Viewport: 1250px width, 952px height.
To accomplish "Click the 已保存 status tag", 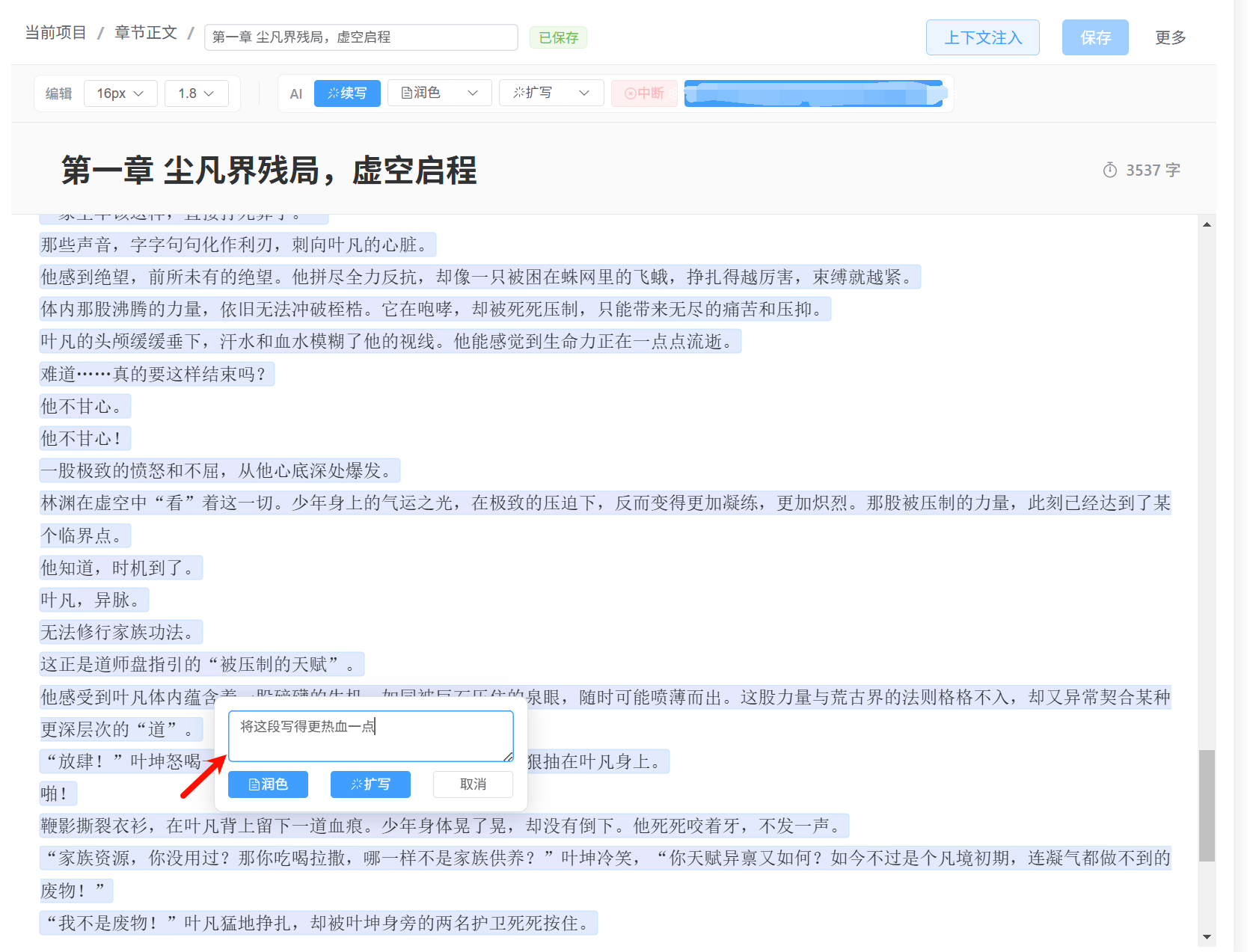I will point(558,37).
